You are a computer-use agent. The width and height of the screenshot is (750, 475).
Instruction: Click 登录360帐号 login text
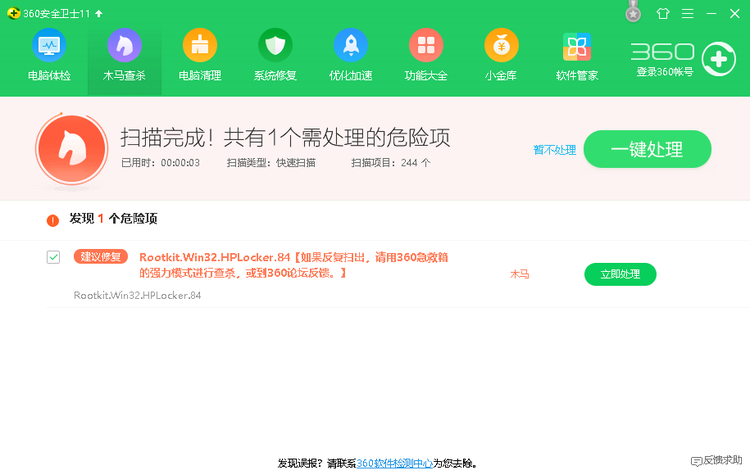[664, 72]
